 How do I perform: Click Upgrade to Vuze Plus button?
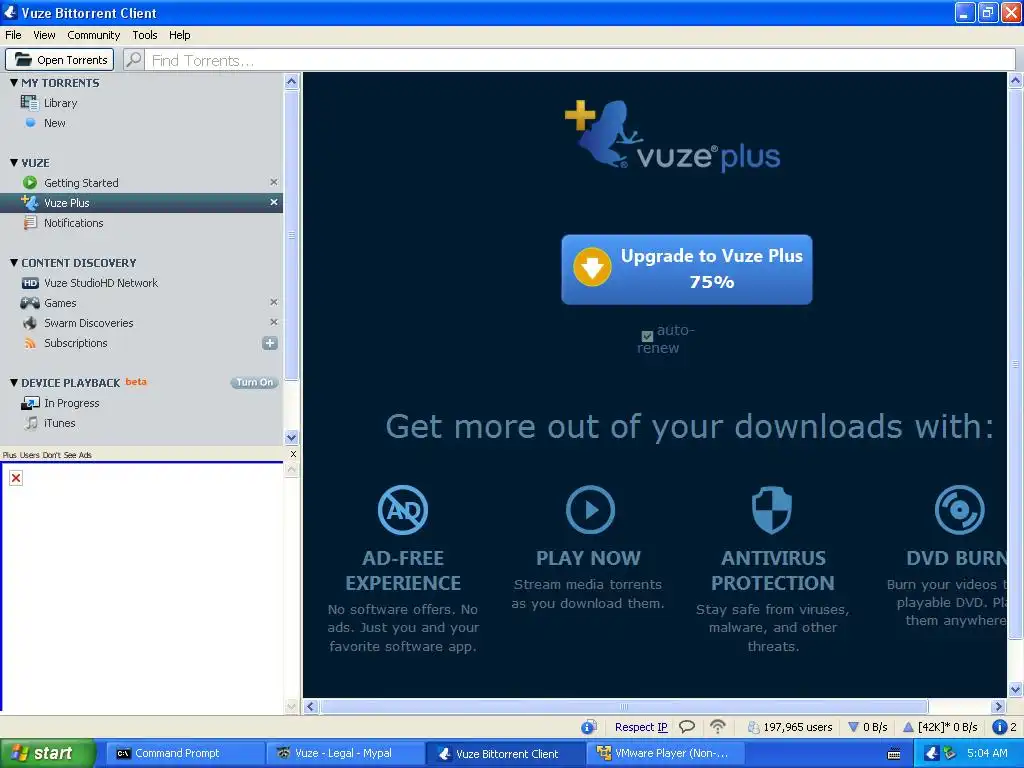[686, 269]
